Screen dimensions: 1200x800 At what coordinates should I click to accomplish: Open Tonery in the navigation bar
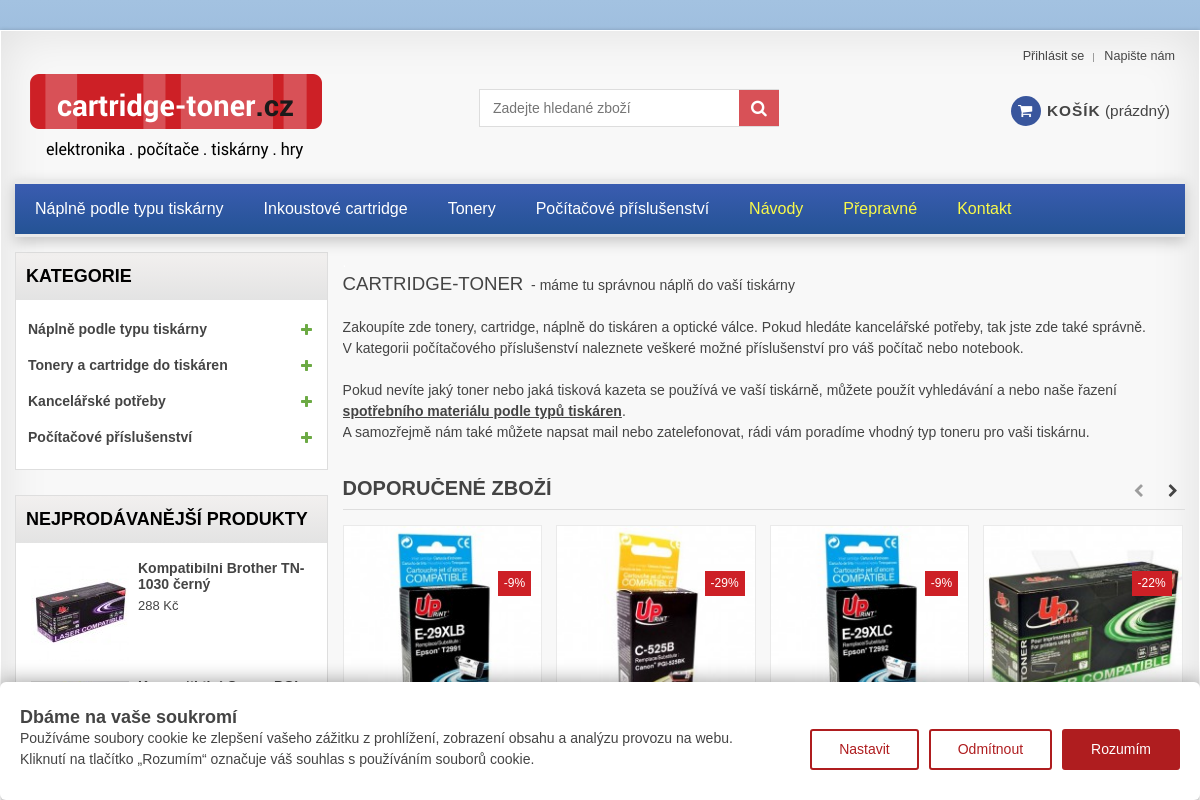(471, 208)
